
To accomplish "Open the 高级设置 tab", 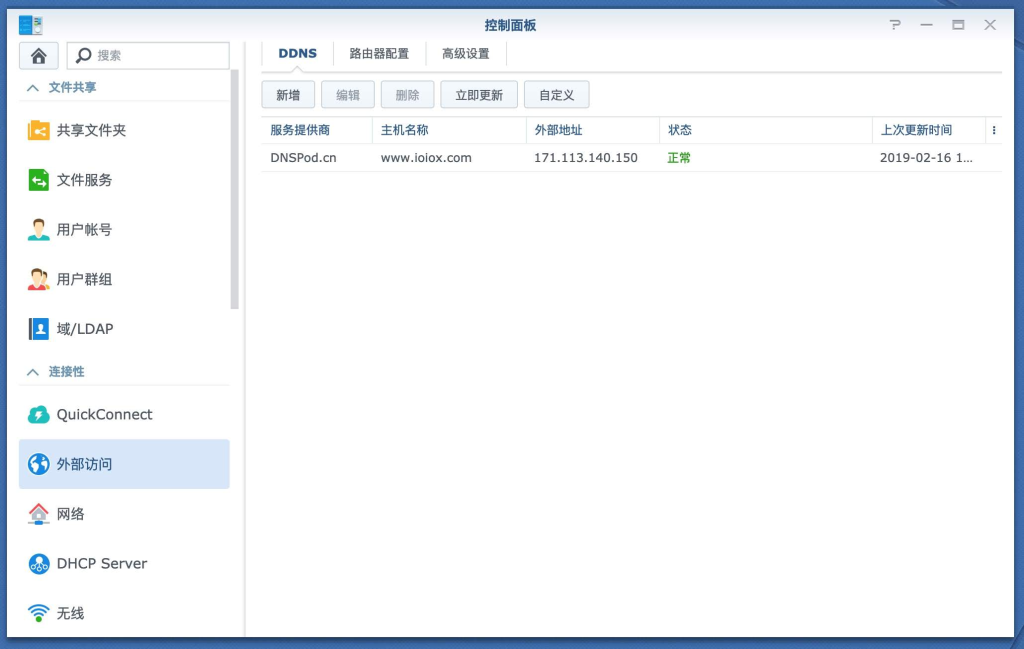I will click(466, 53).
